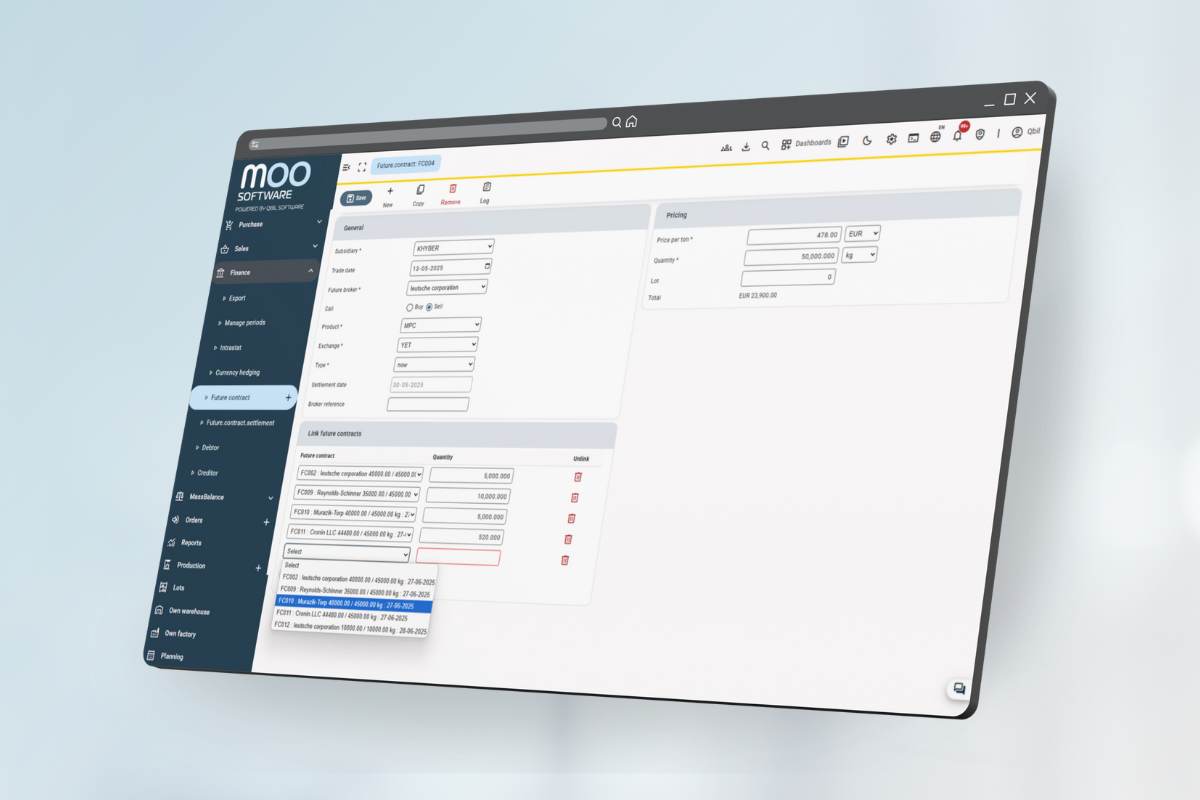Open the chat icon at bottom right

point(959,689)
